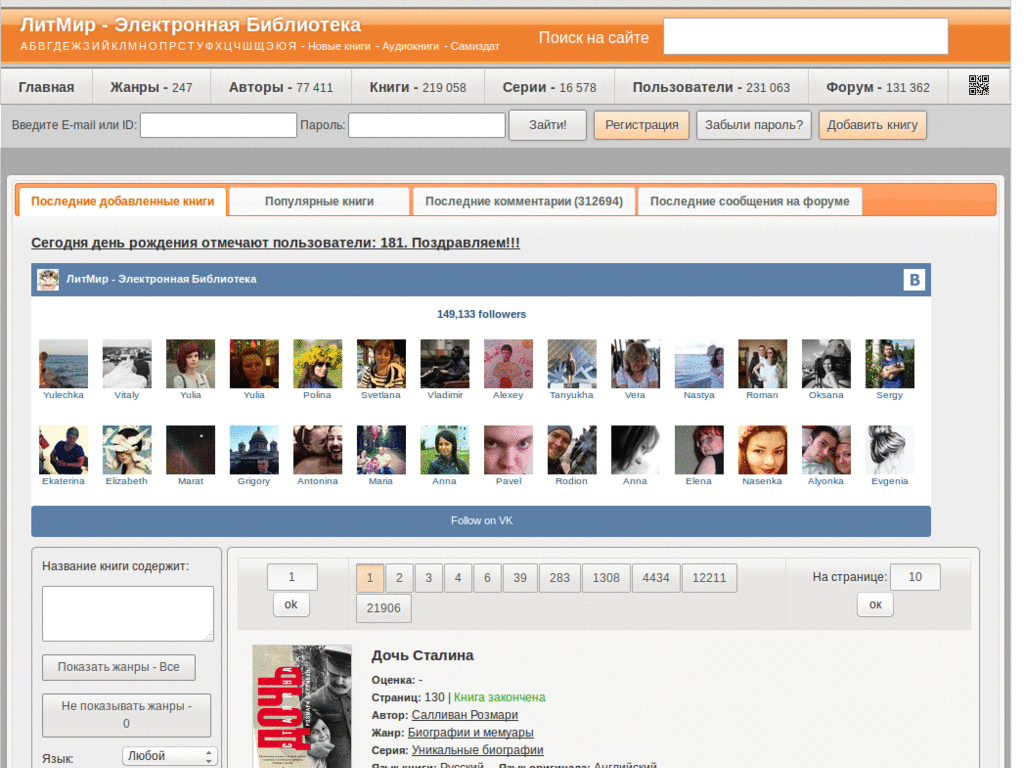Open Elizabeth's follower avatar
This screenshot has width=1024, height=768.
point(127,450)
